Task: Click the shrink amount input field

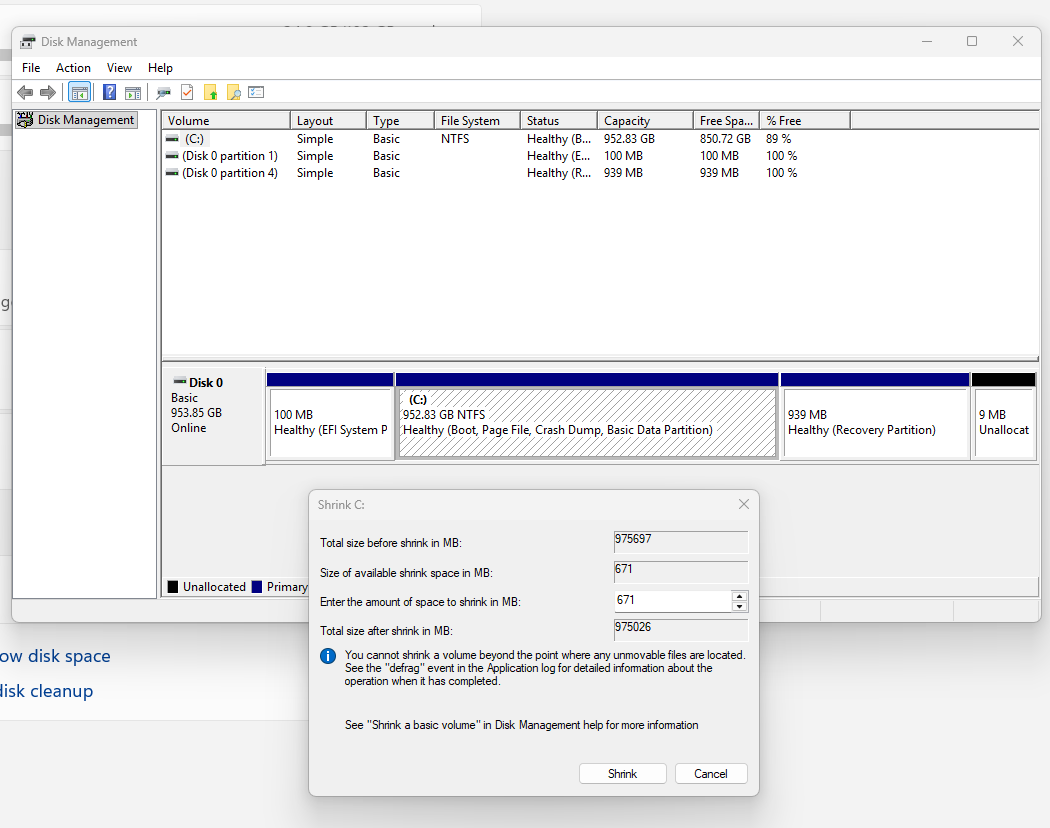Action: tap(672, 601)
